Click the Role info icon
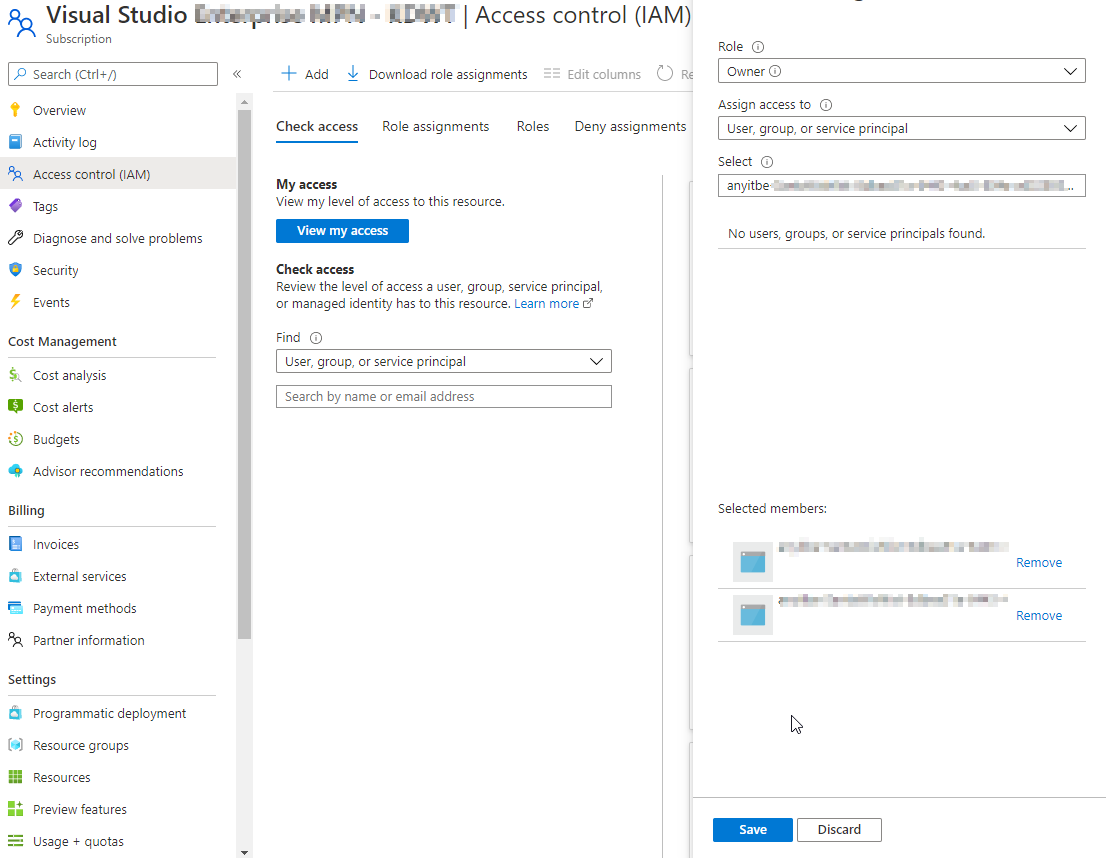This screenshot has height=858, width=1106. tap(758, 47)
